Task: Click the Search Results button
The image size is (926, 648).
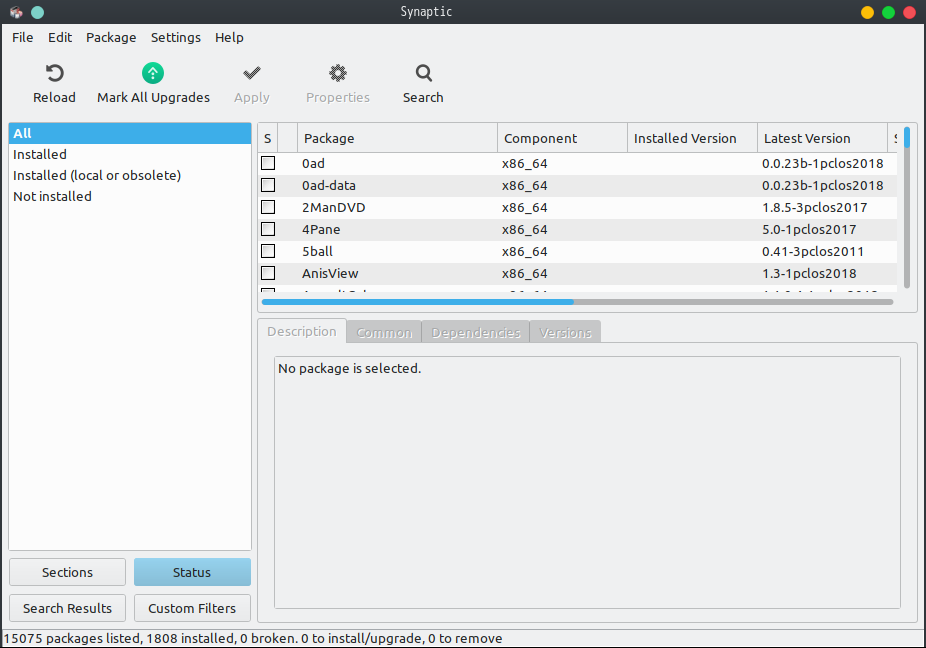Action: pyautogui.click(x=67, y=608)
